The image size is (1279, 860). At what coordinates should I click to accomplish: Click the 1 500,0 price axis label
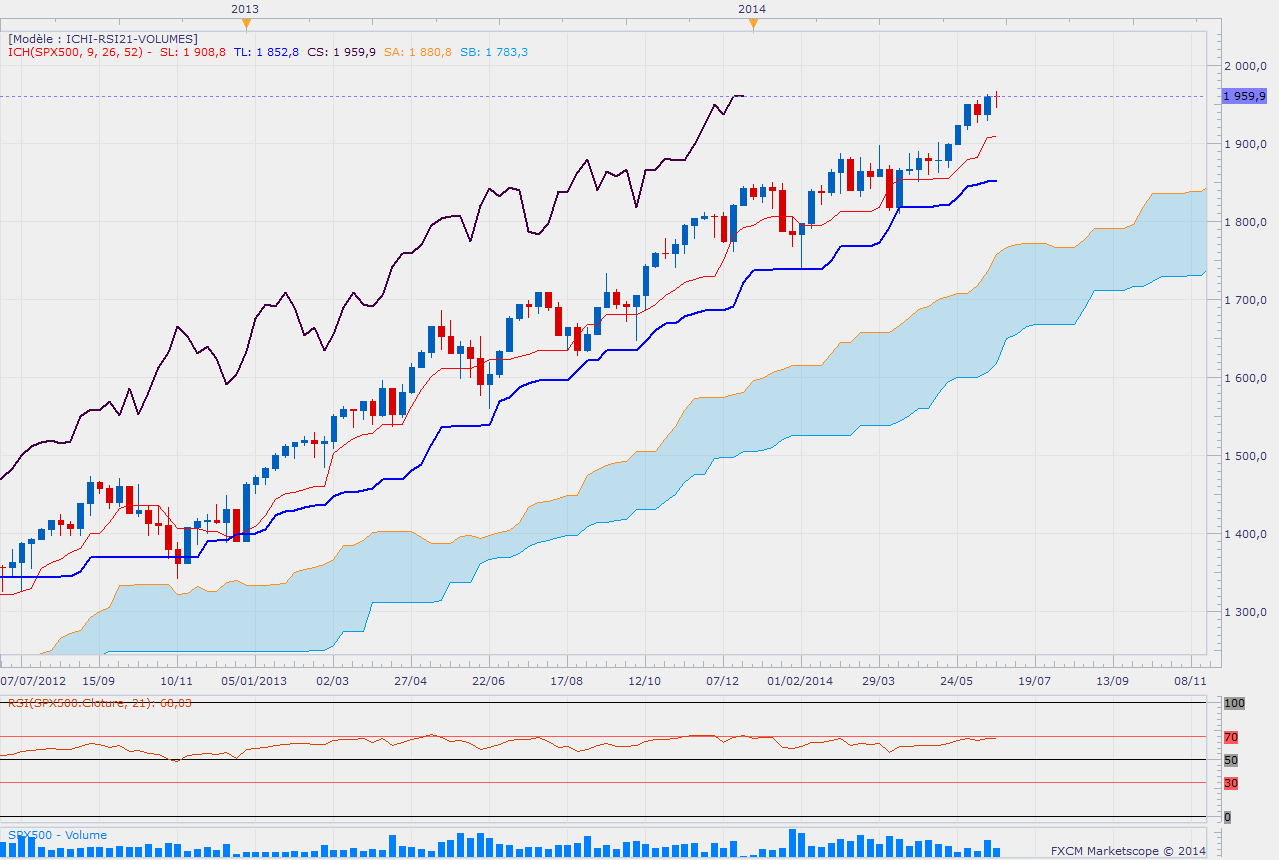click(x=1246, y=456)
